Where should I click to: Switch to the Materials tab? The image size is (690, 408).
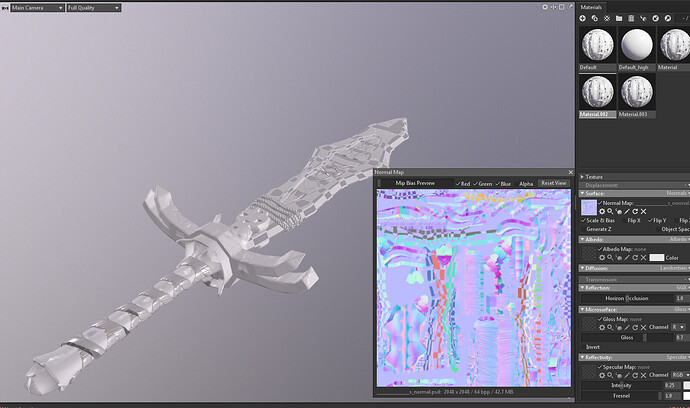(591, 7)
